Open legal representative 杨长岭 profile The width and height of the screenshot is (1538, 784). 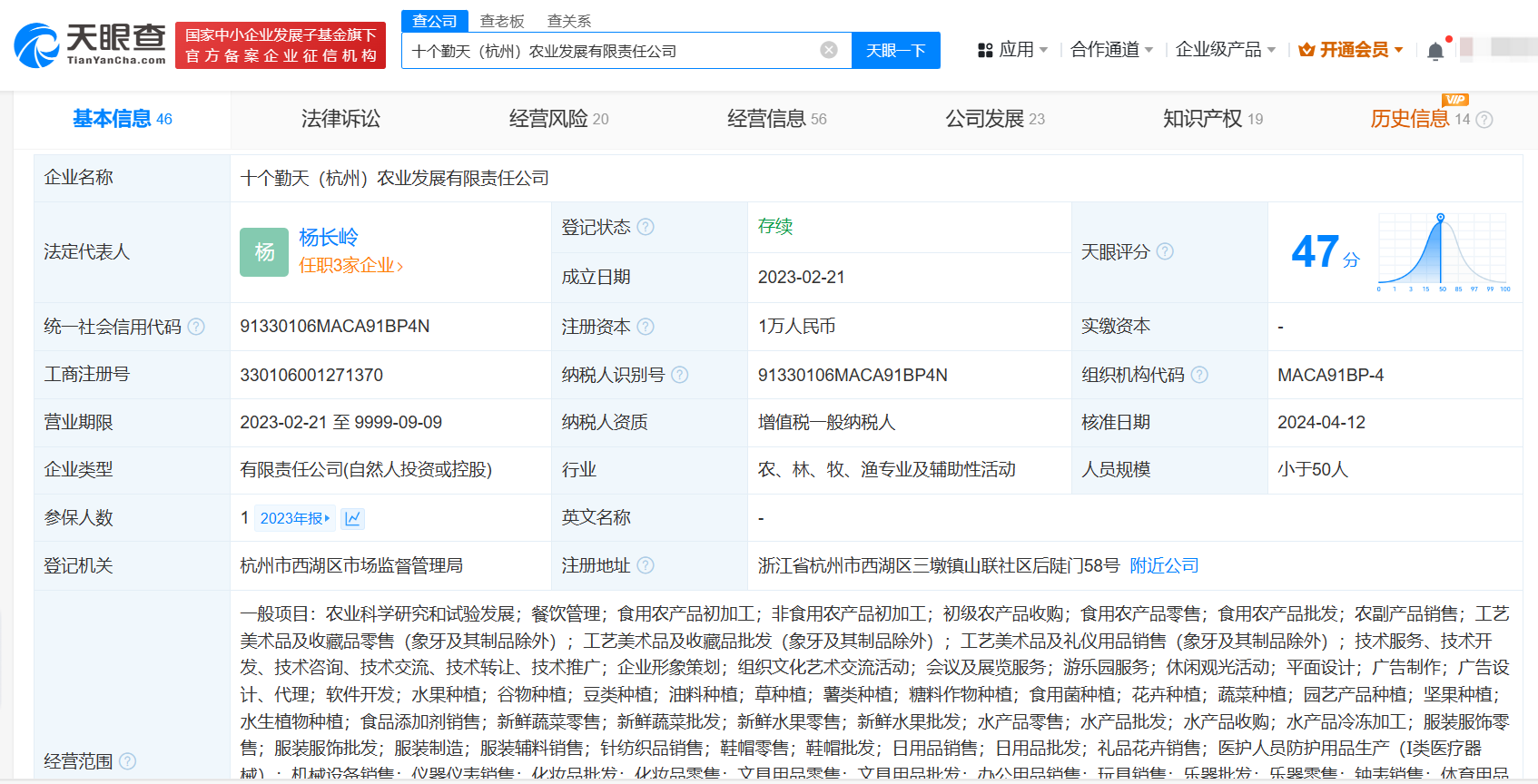(329, 238)
